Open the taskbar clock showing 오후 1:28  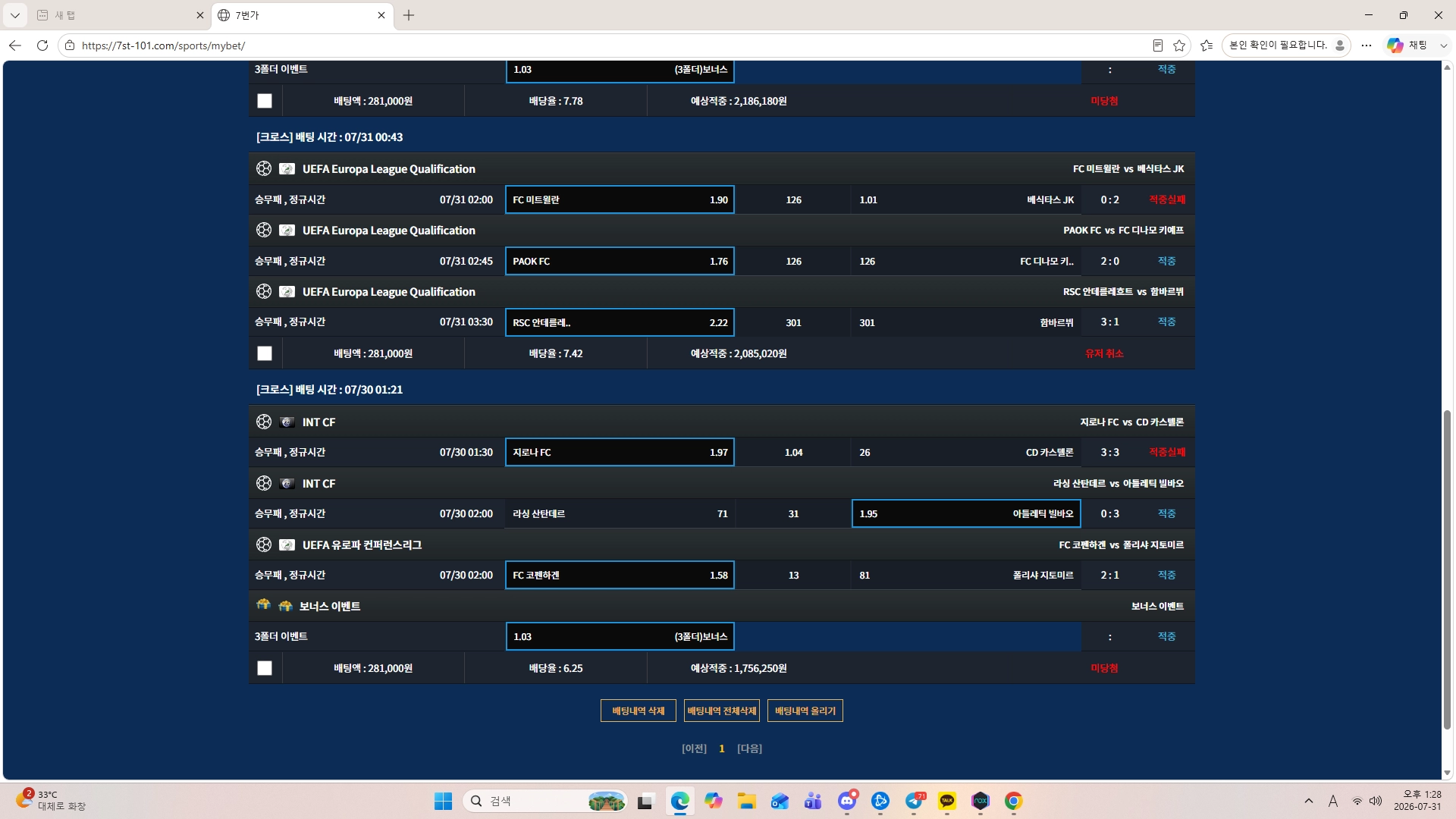coord(1417,801)
